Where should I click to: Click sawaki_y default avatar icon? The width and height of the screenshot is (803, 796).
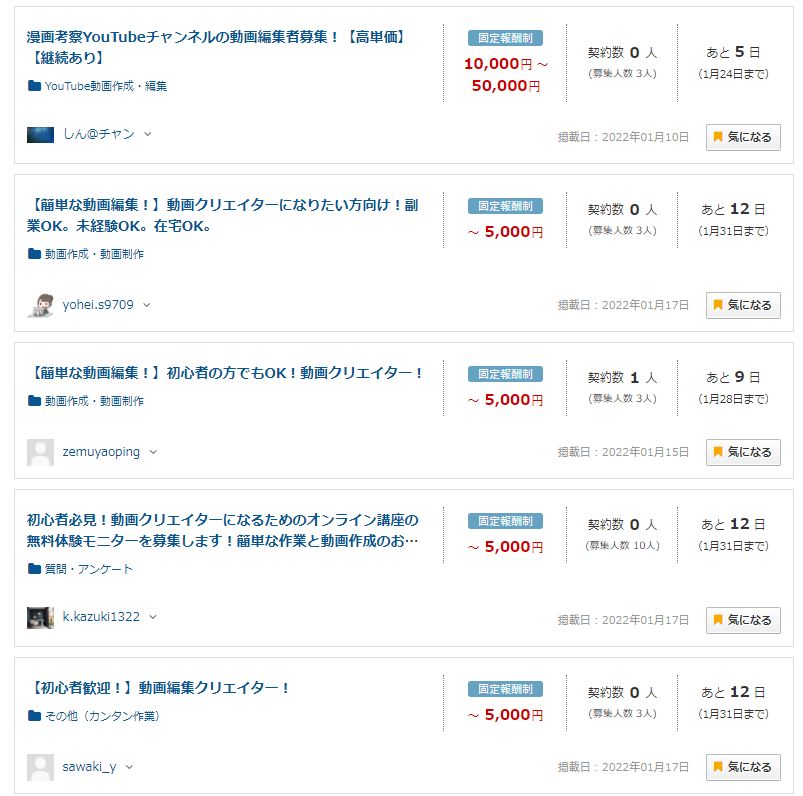[40, 767]
